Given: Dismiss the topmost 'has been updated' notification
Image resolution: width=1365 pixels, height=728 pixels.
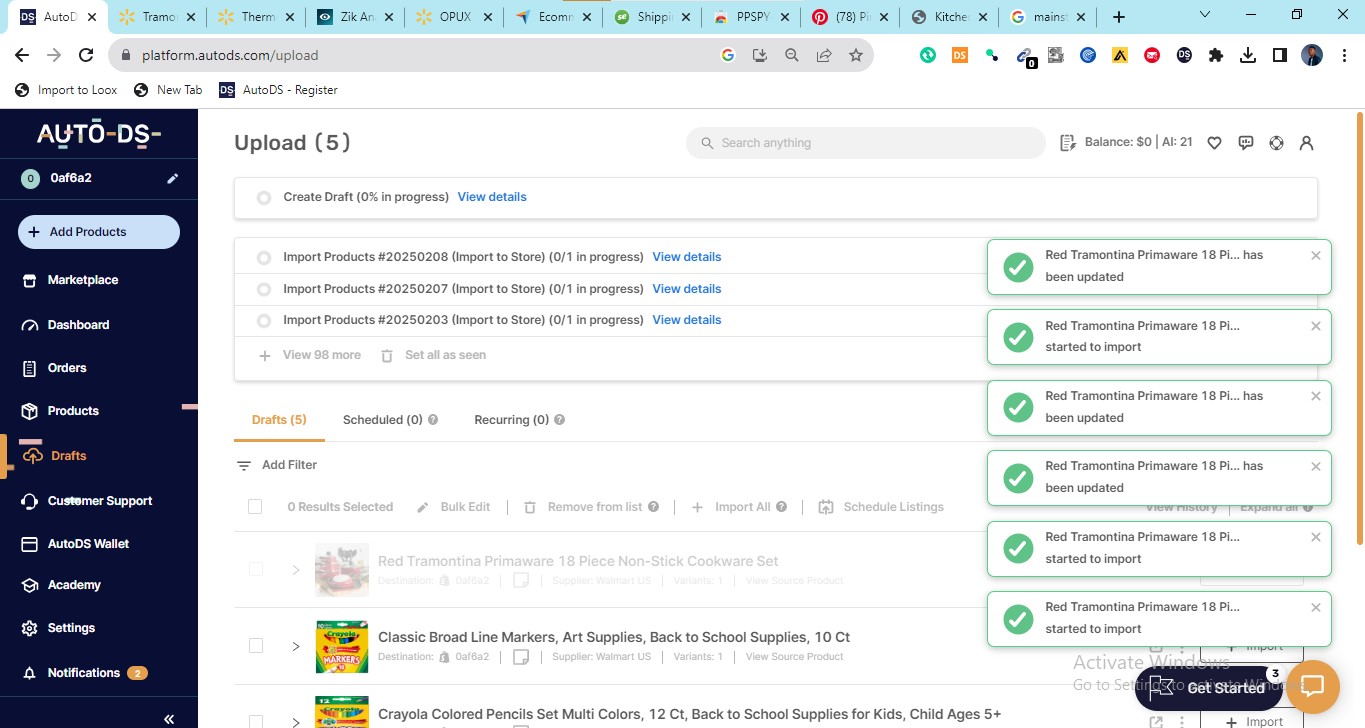Looking at the screenshot, I should pyautogui.click(x=1316, y=255).
